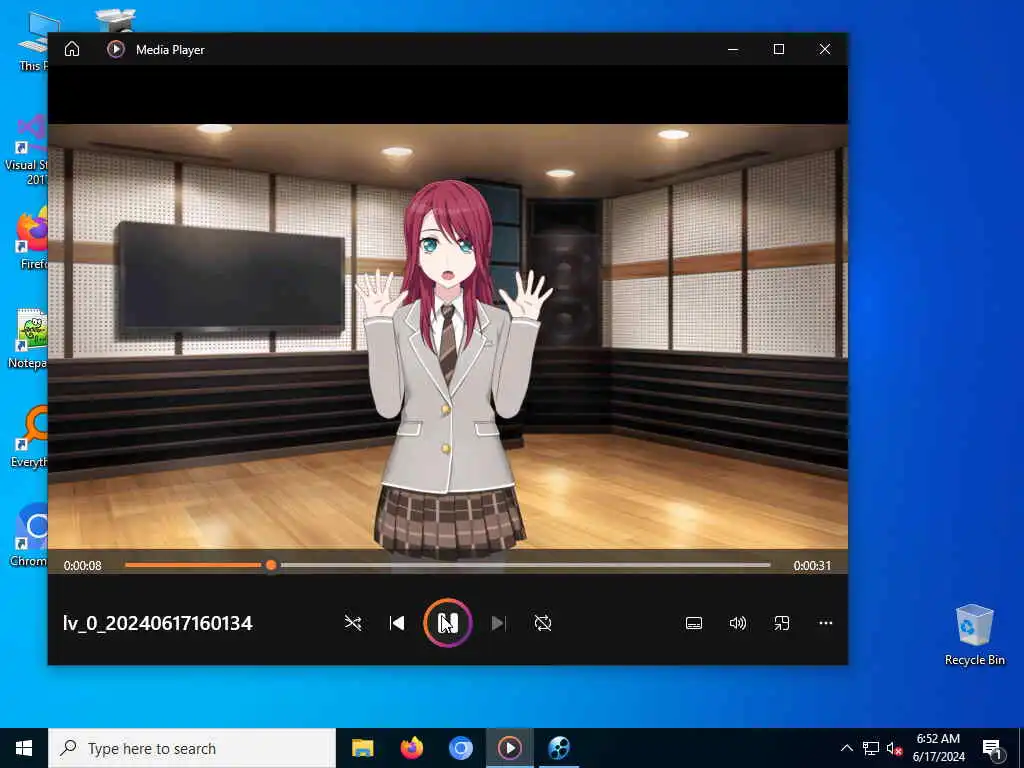Click the seek bar handle

(x=271, y=565)
